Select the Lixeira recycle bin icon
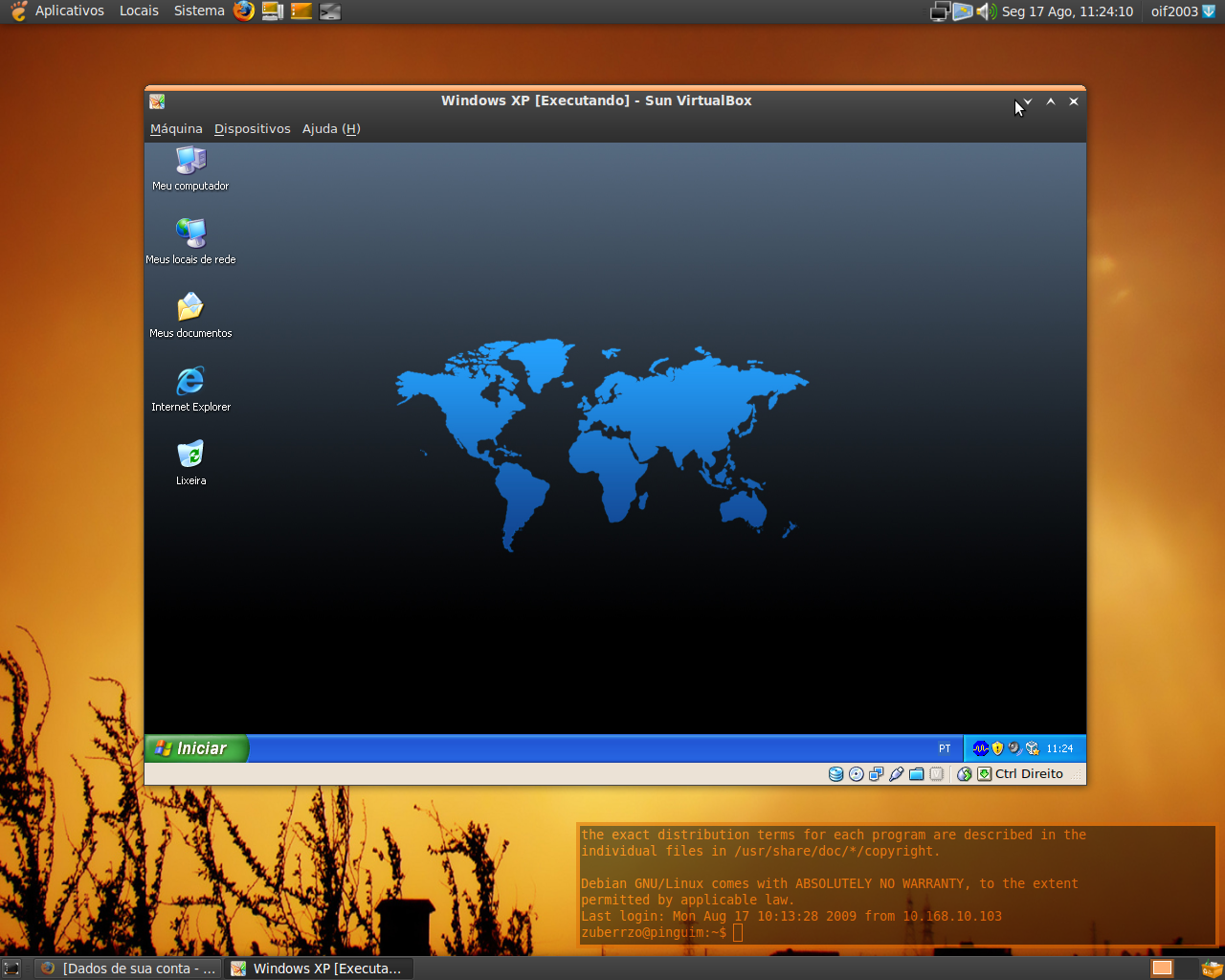This screenshot has height=980, width=1225. point(190,462)
